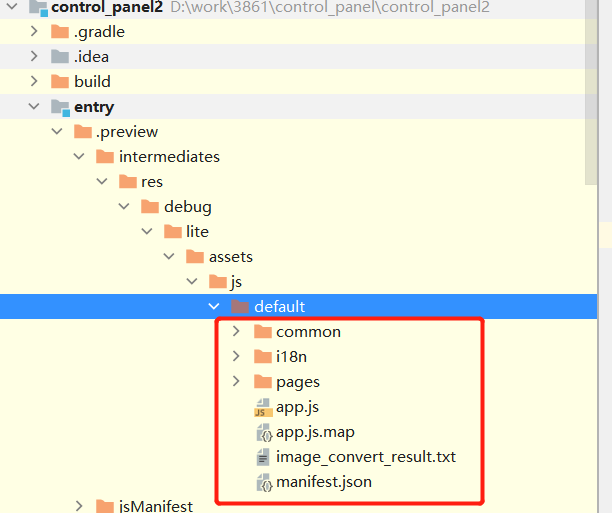This screenshot has height=513, width=612.
Task: Collapse the default folder
Action: click(213, 306)
